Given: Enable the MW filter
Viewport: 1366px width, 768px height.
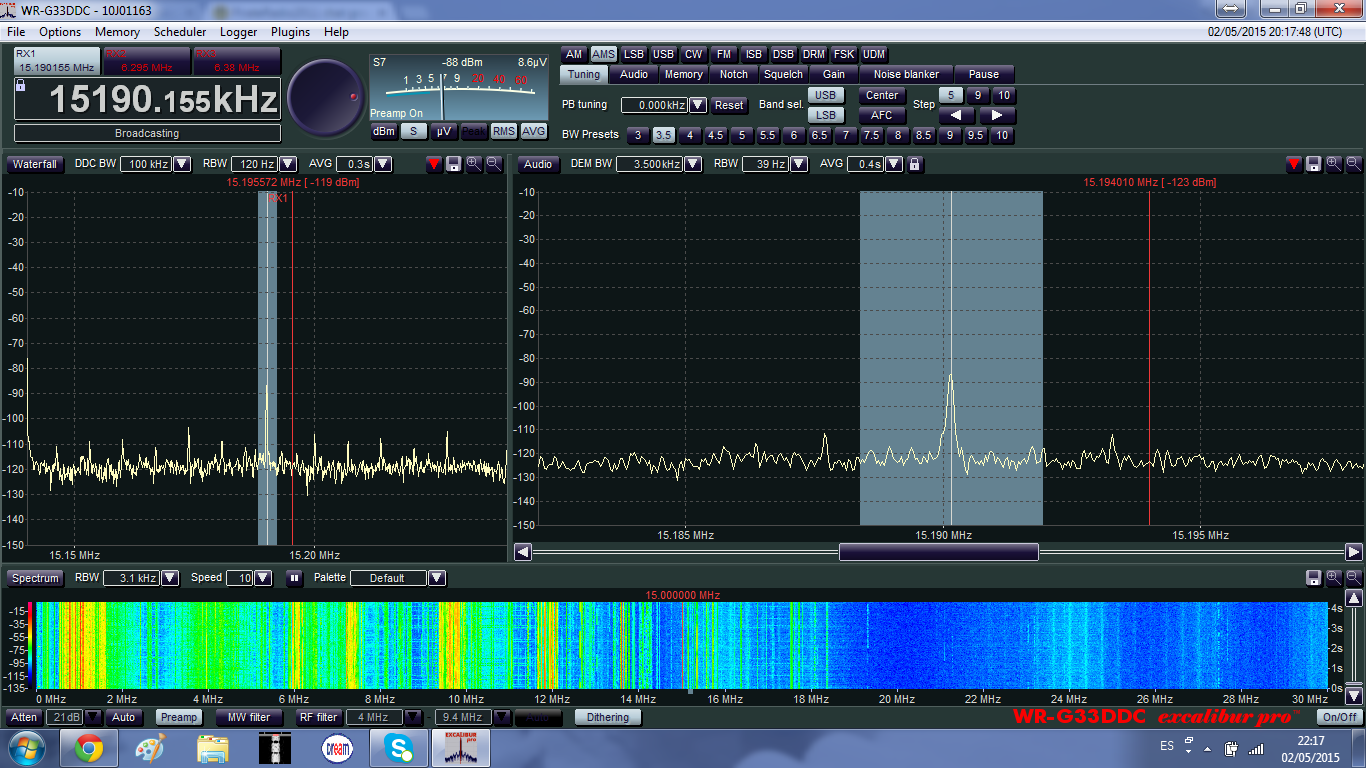Looking at the screenshot, I should (x=249, y=717).
